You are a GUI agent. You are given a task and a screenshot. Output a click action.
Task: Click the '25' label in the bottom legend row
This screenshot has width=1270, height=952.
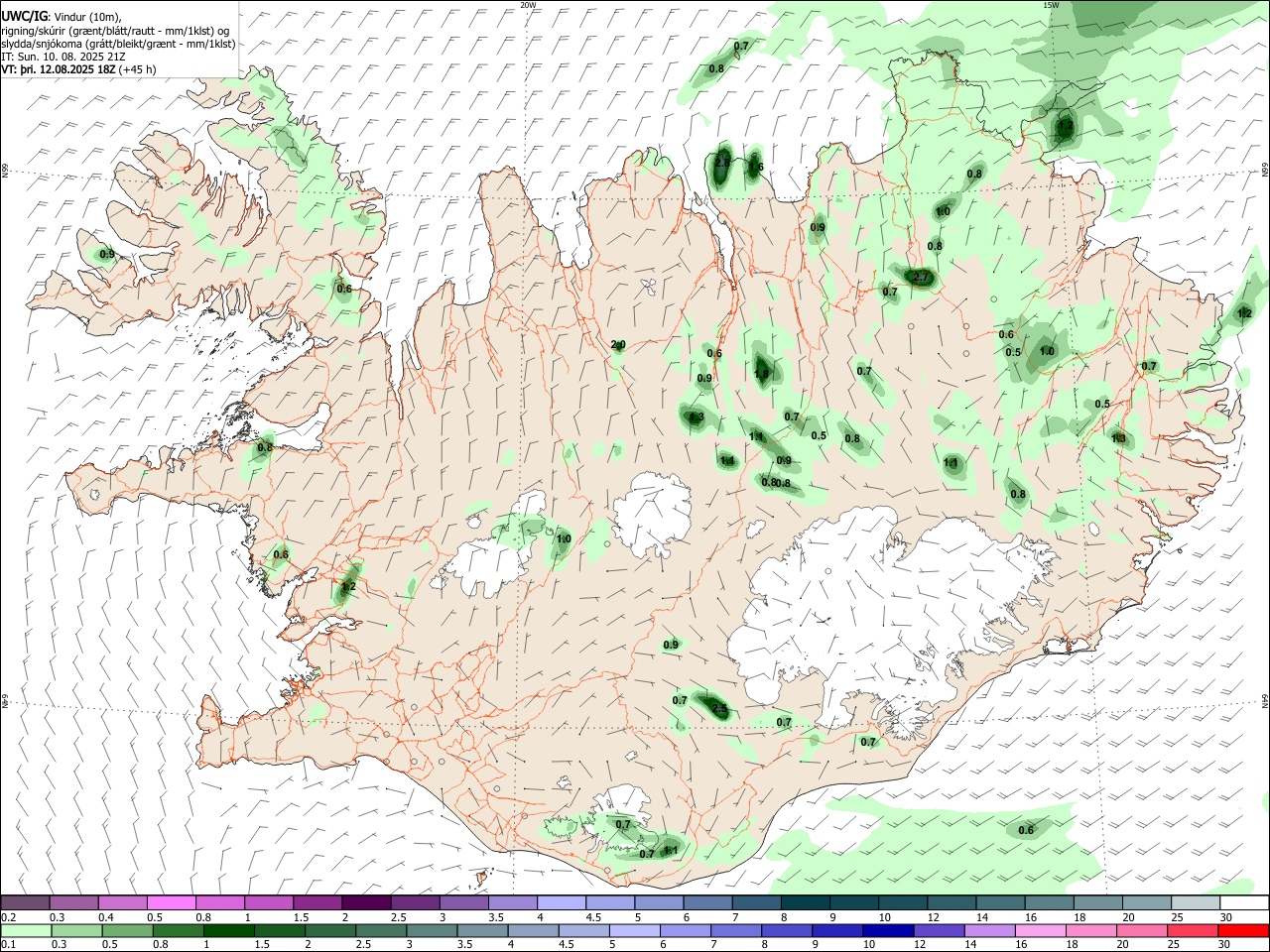(1173, 945)
